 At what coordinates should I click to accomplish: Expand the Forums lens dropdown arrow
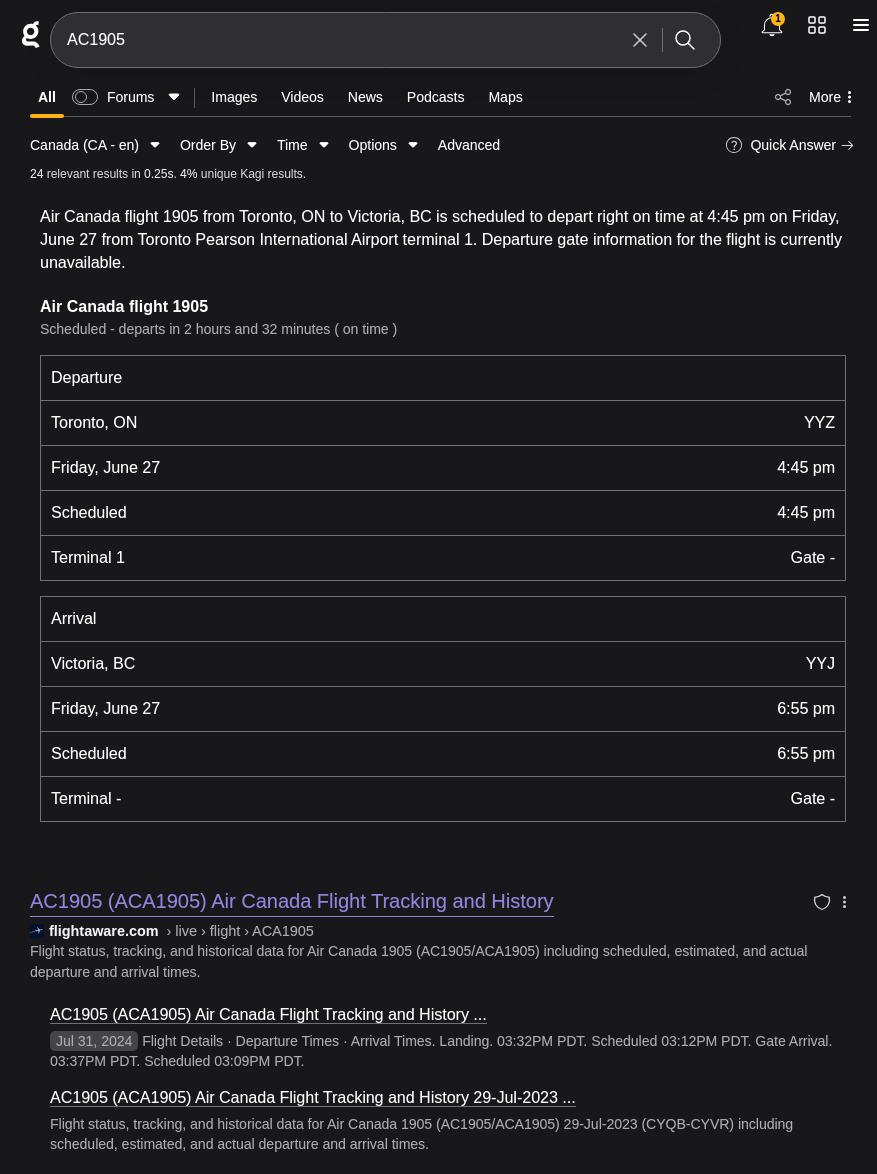(174, 97)
